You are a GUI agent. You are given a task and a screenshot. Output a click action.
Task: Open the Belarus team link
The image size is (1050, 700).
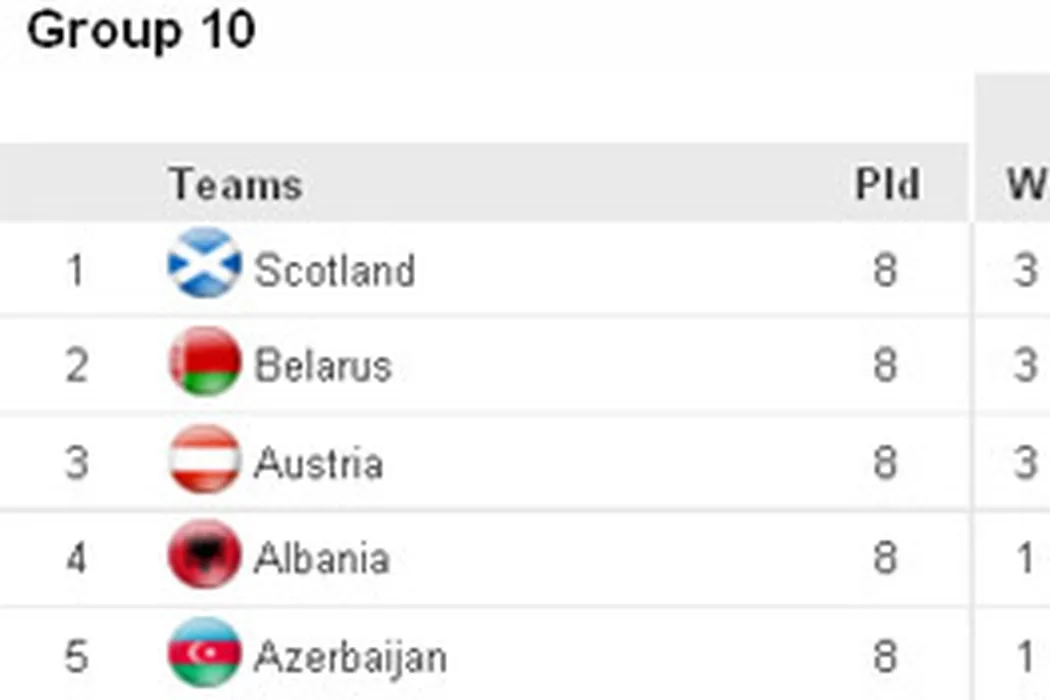pos(322,366)
